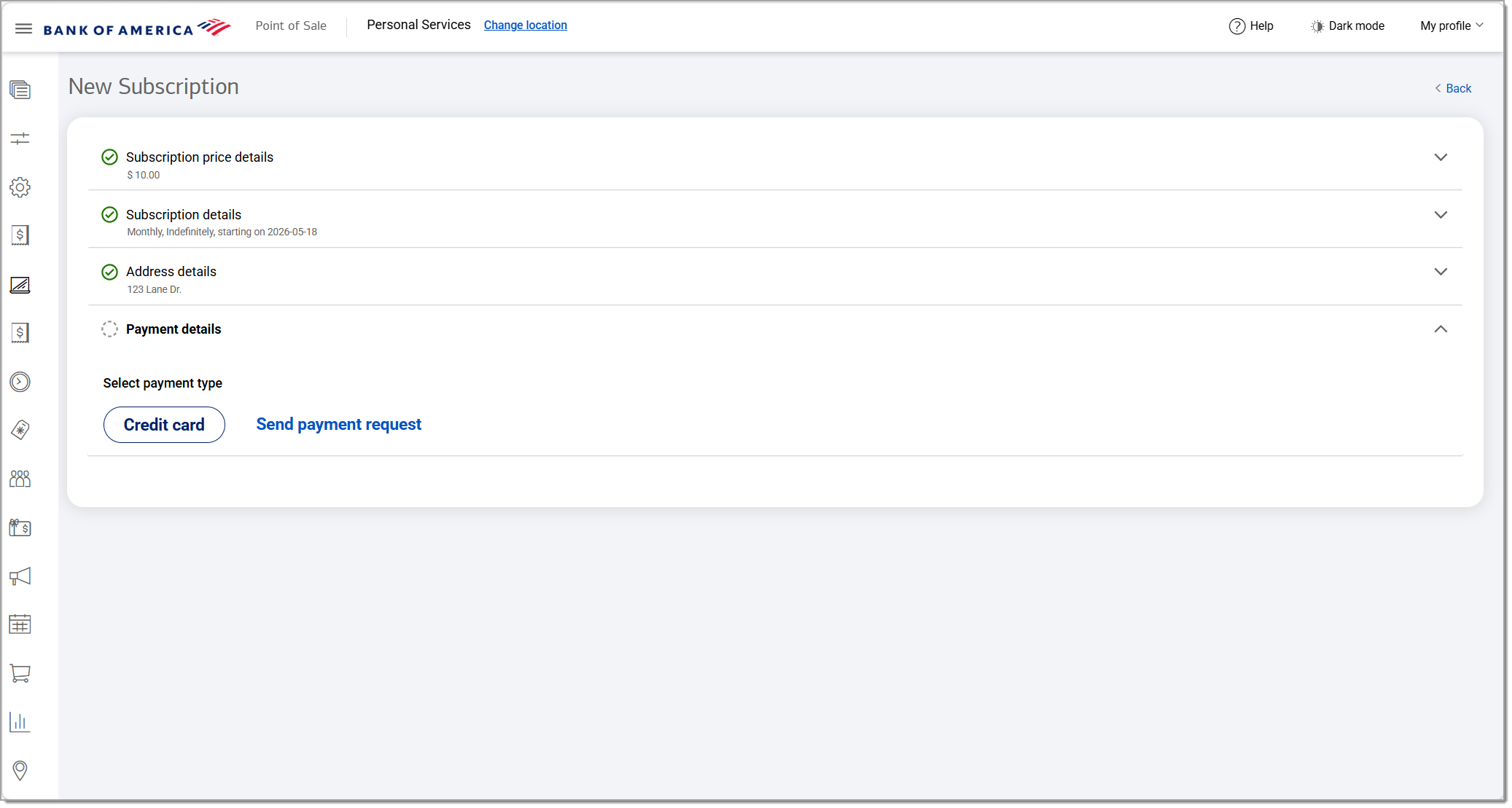Click the Address details title
The width and height of the screenshot is (1512, 808).
coord(171,272)
